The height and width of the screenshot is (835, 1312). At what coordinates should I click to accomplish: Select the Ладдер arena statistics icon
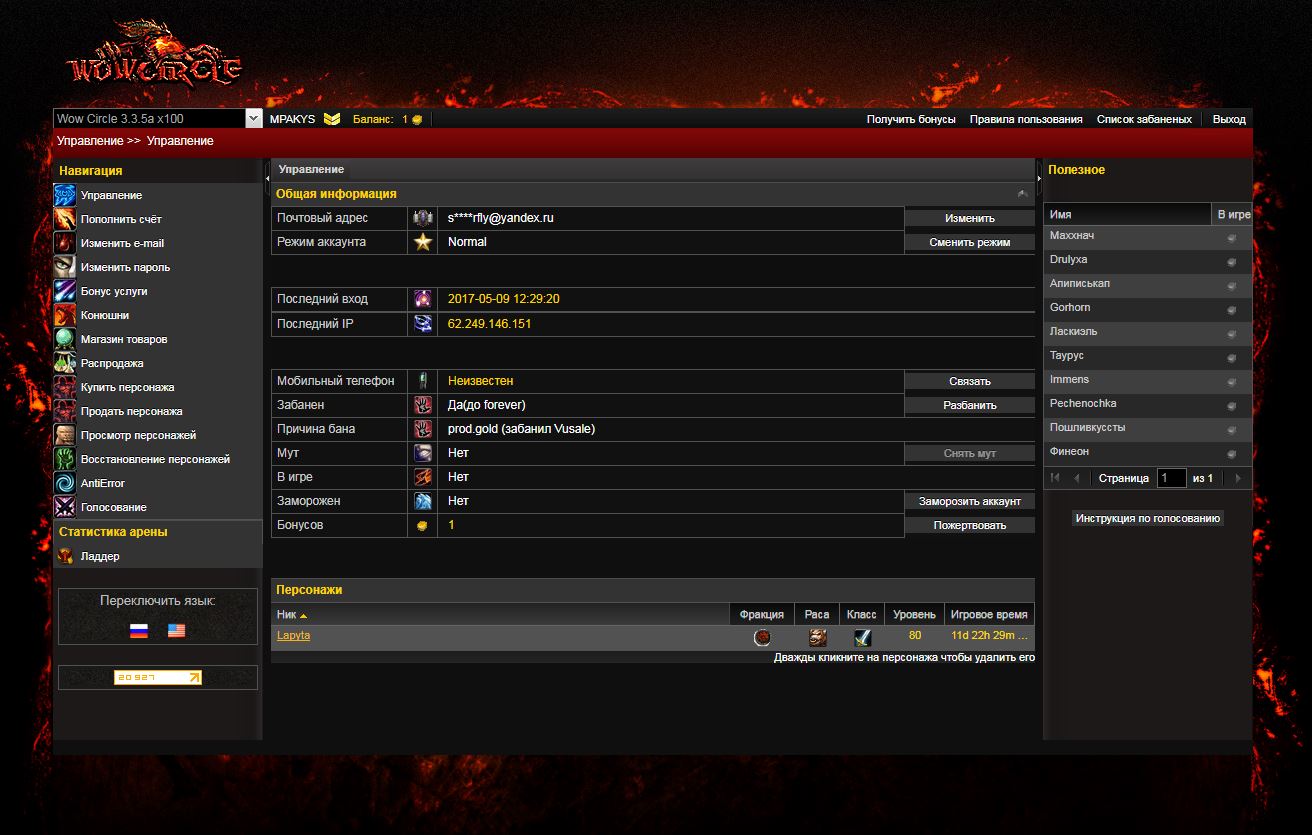[65, 556]
